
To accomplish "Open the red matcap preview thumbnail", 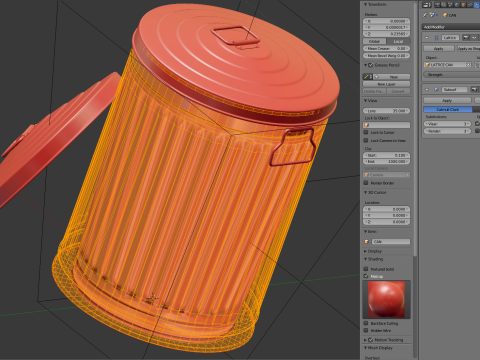I will (386, 299).
